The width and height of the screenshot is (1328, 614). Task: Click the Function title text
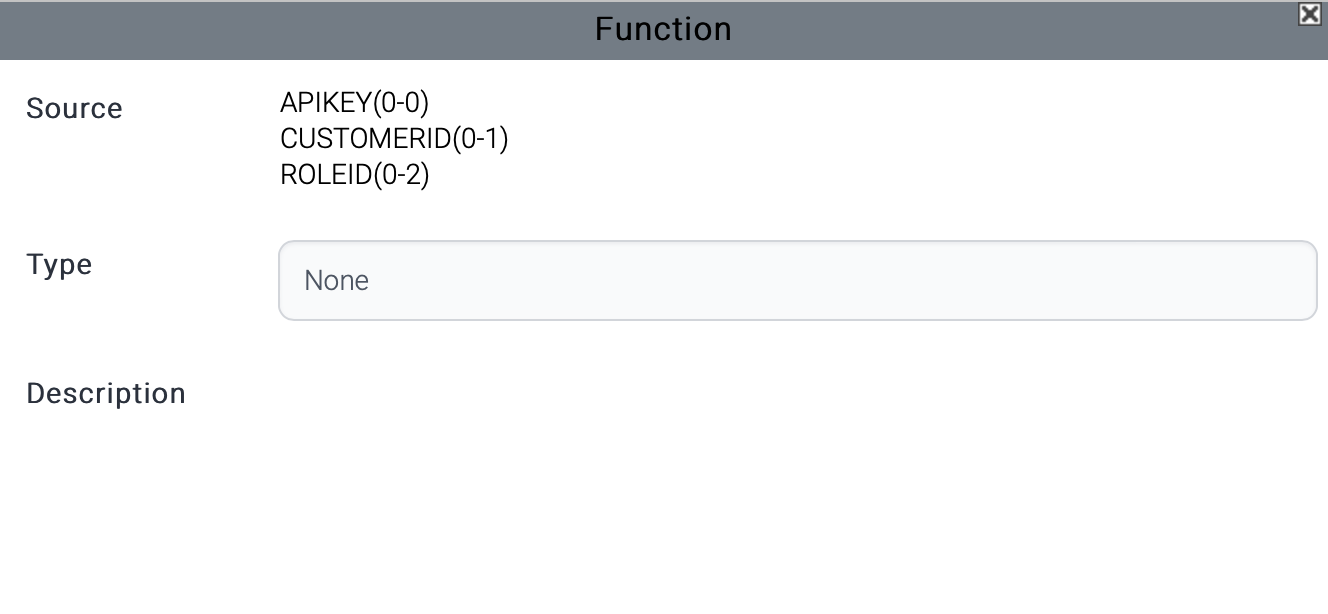[x=663, y=29]
